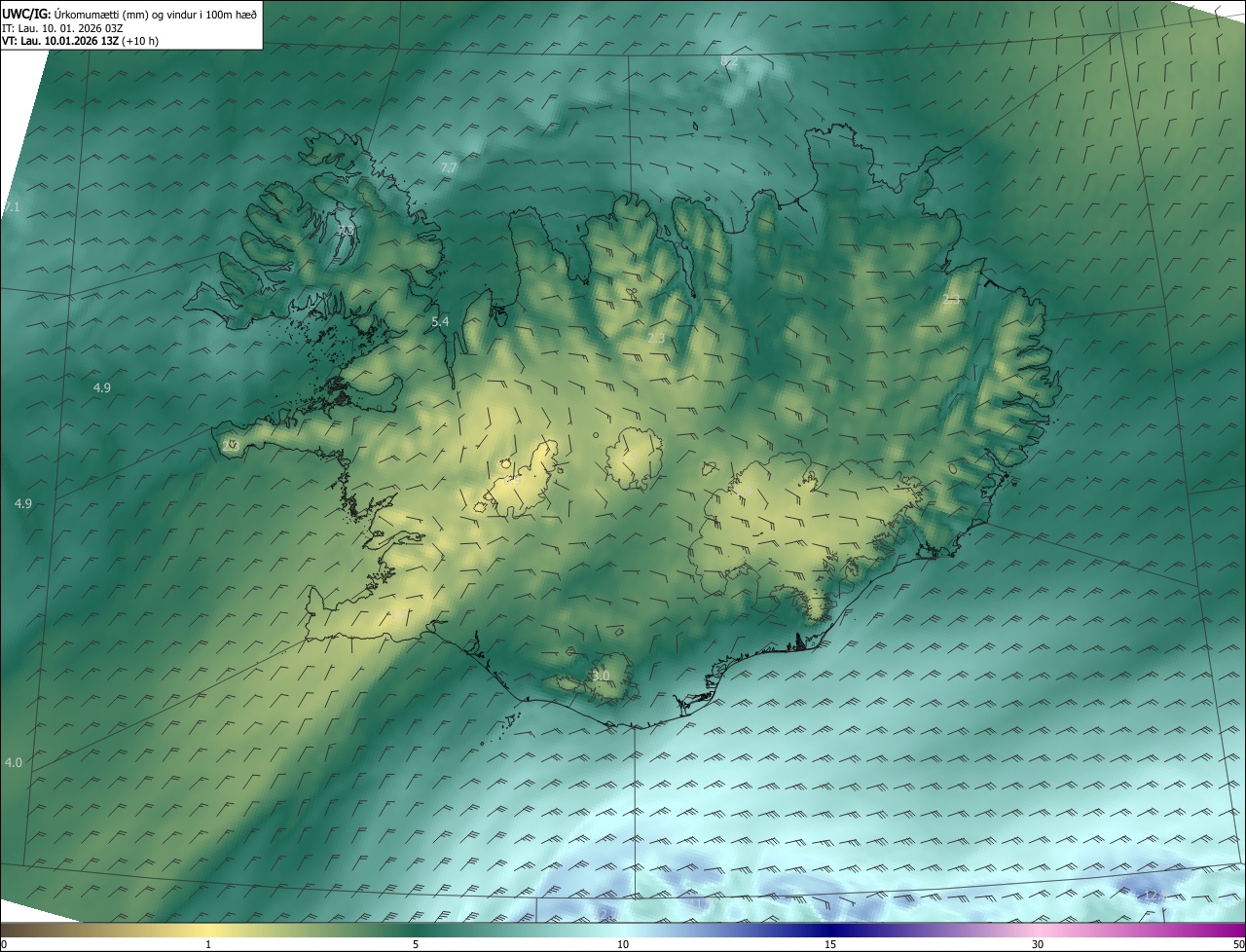Viewport: 1246px width, 952px height.
Task: Click the 4.0 value label on the map
Action: (13, 762)
